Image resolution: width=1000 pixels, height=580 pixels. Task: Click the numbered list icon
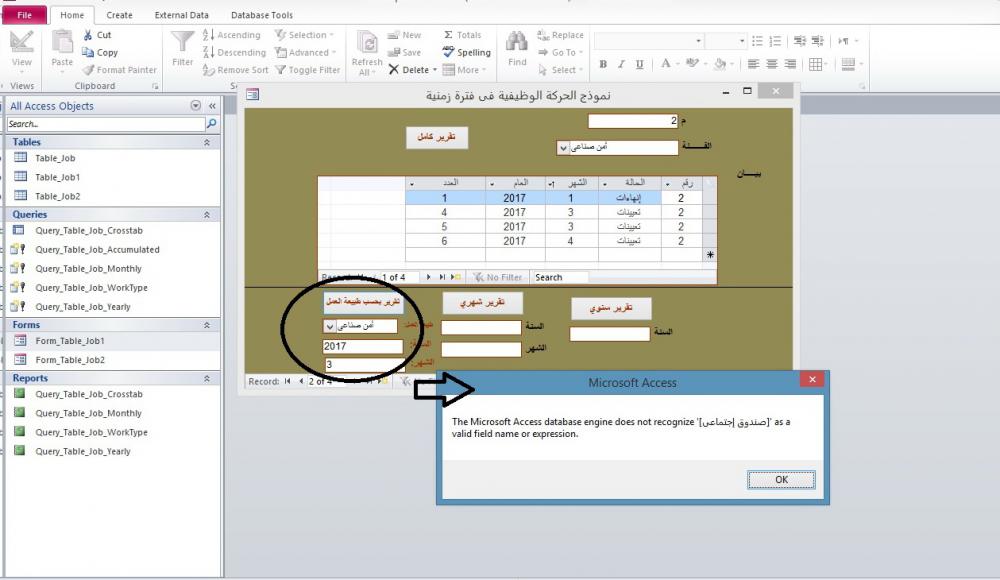(775, 41)
